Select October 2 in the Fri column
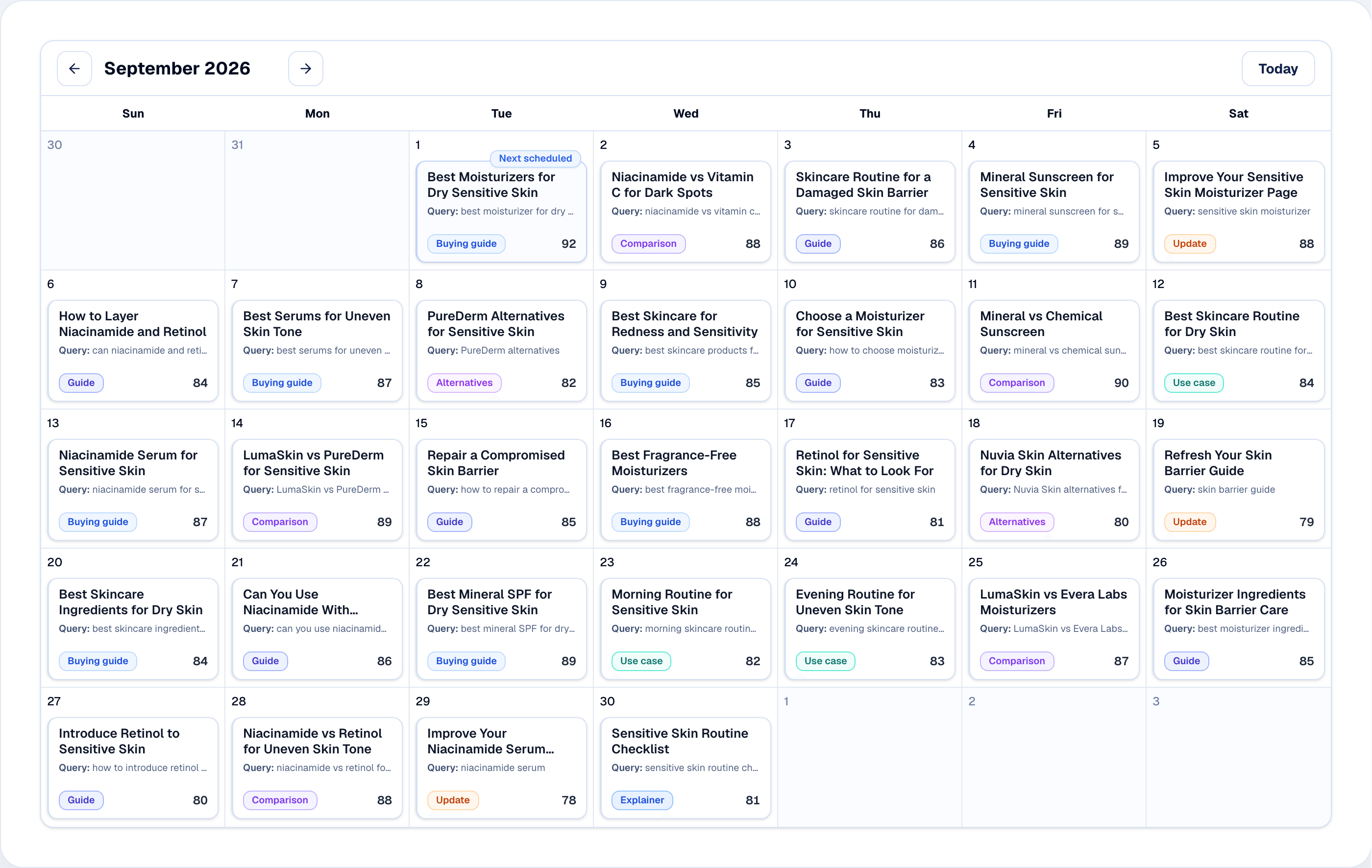1372x868 pixels. point(972,701)
